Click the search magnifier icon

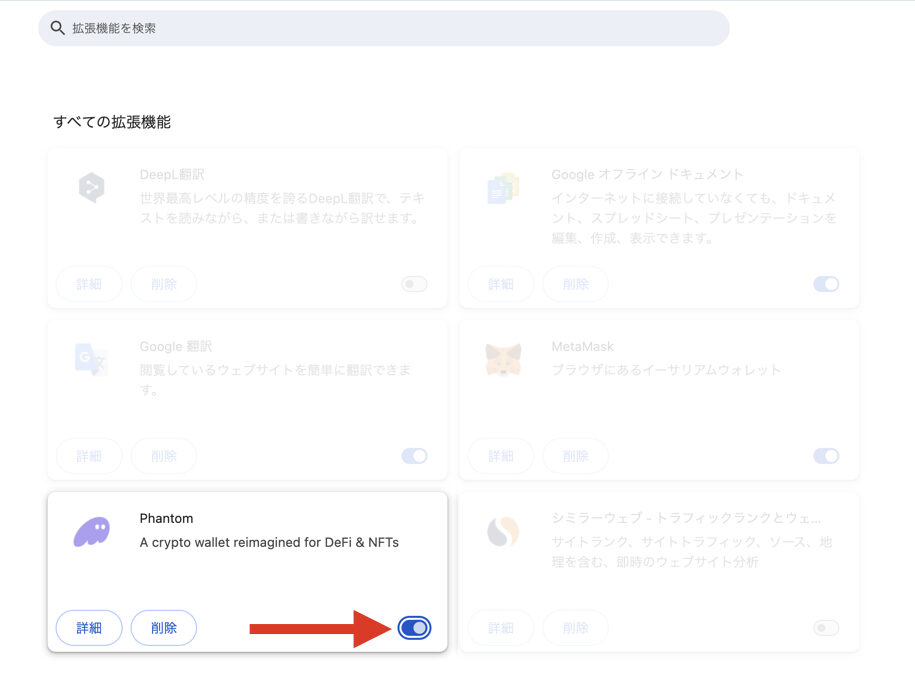(57, 28)
